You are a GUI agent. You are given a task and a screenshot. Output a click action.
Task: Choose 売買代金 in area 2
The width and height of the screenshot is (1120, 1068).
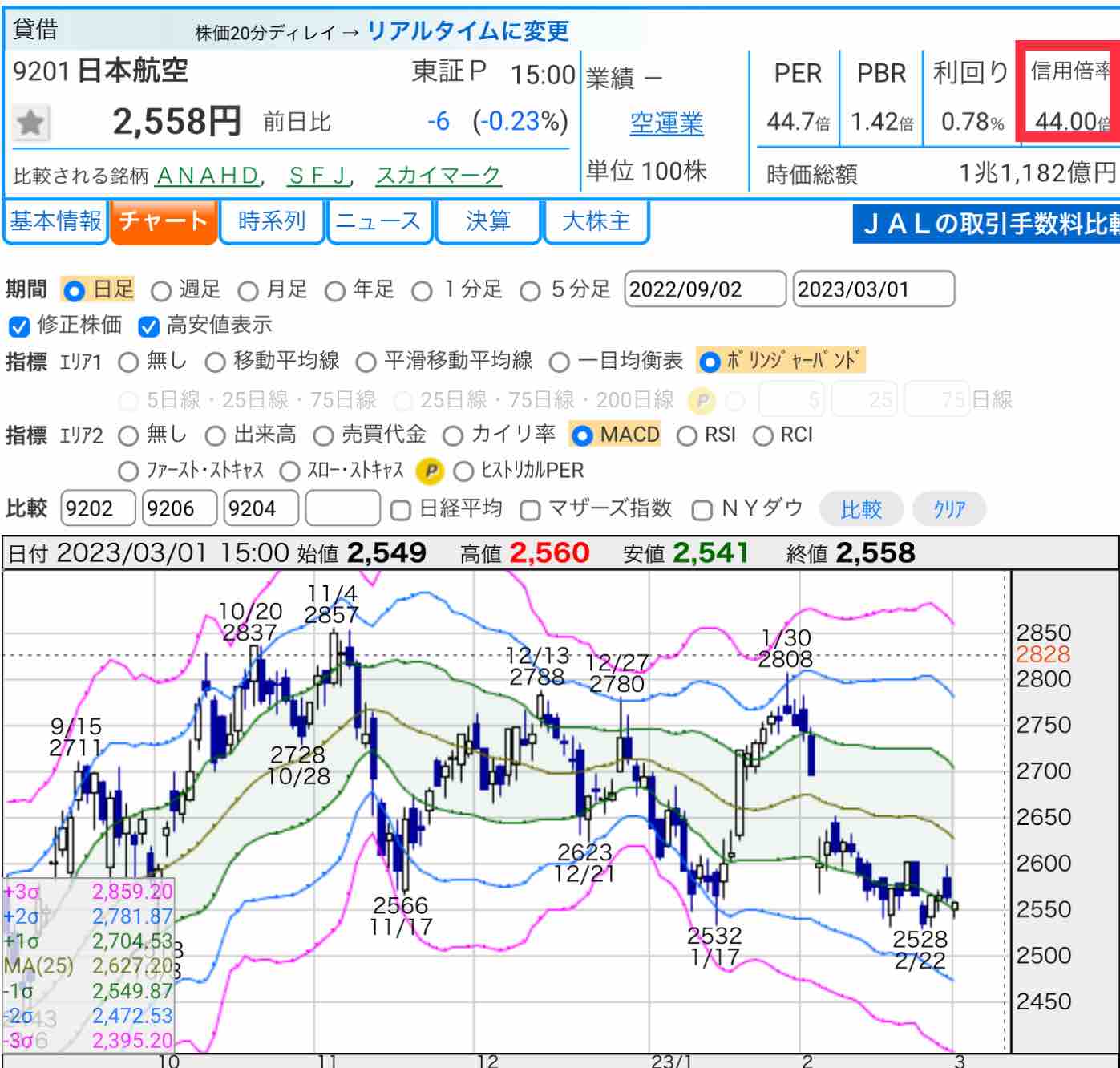click(x=323, y=436)
